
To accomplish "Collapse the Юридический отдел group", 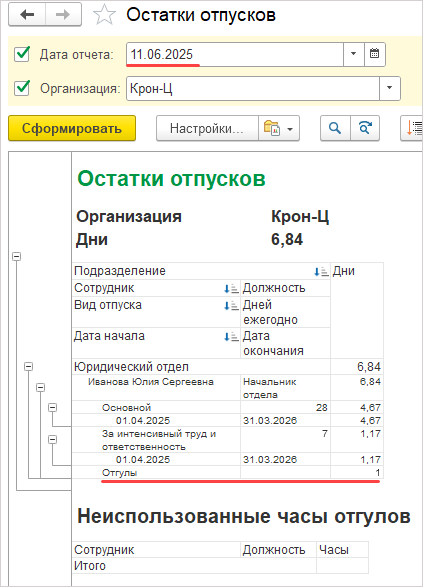I will point(28,367).
